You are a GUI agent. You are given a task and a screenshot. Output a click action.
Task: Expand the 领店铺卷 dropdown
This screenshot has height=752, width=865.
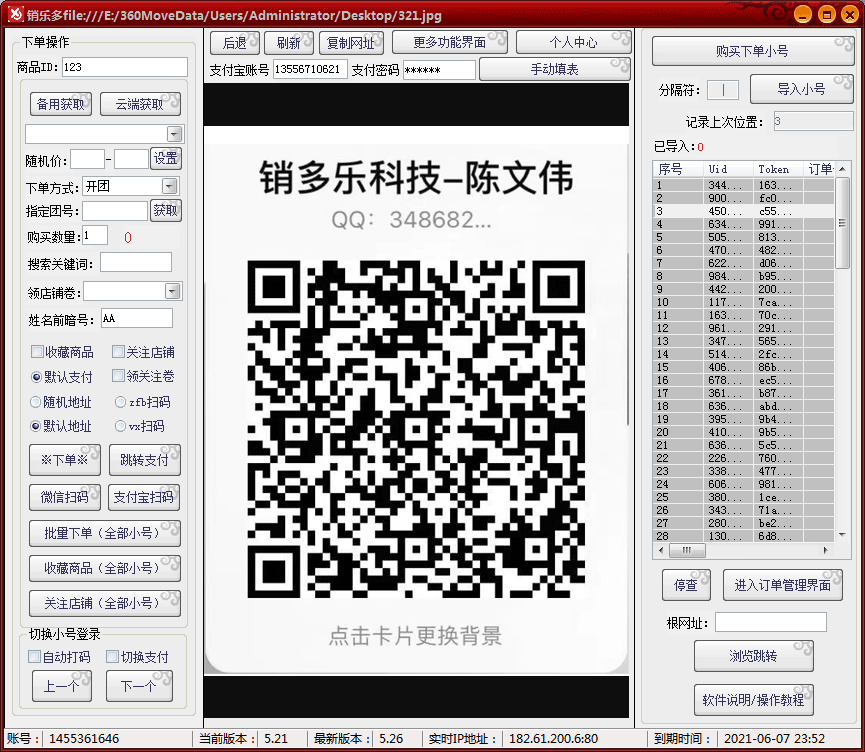pyautogui.click(x=173, y=291)
